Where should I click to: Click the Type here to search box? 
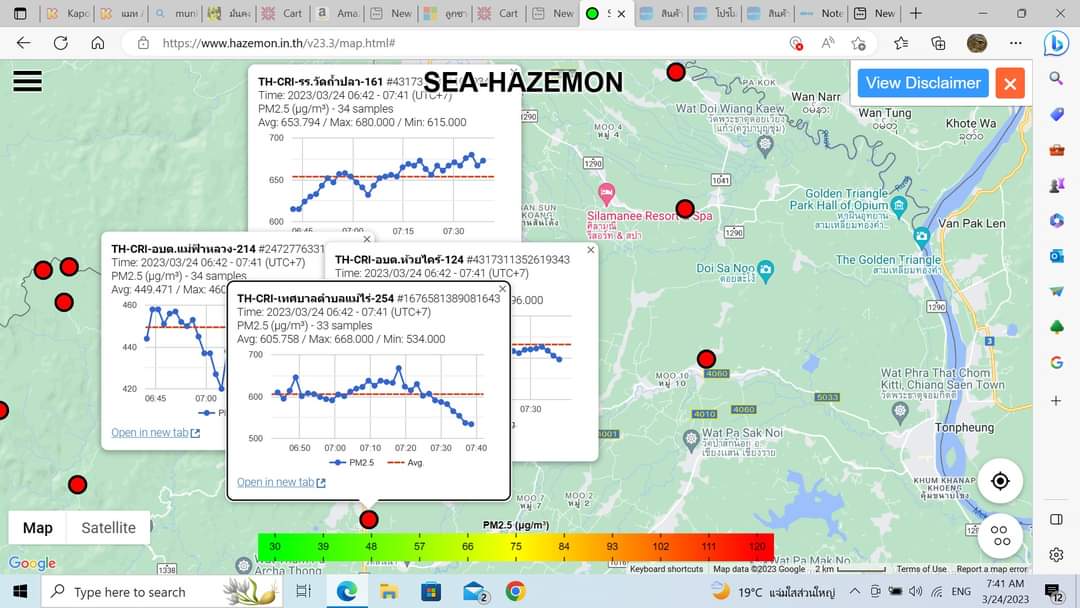point(162,591)
